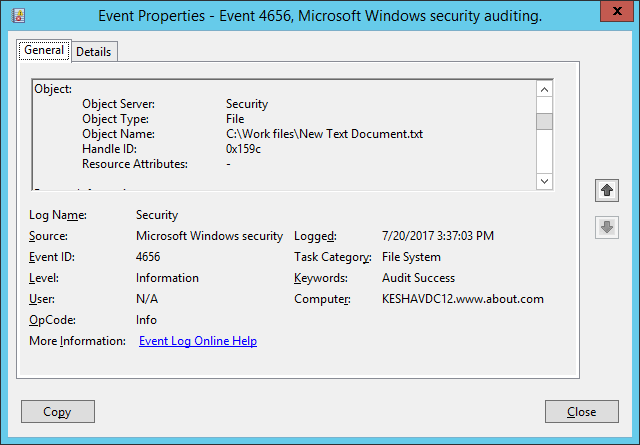Click the Object Name file path text
Screen dimensions: 640x445
(x=324, y=134)
